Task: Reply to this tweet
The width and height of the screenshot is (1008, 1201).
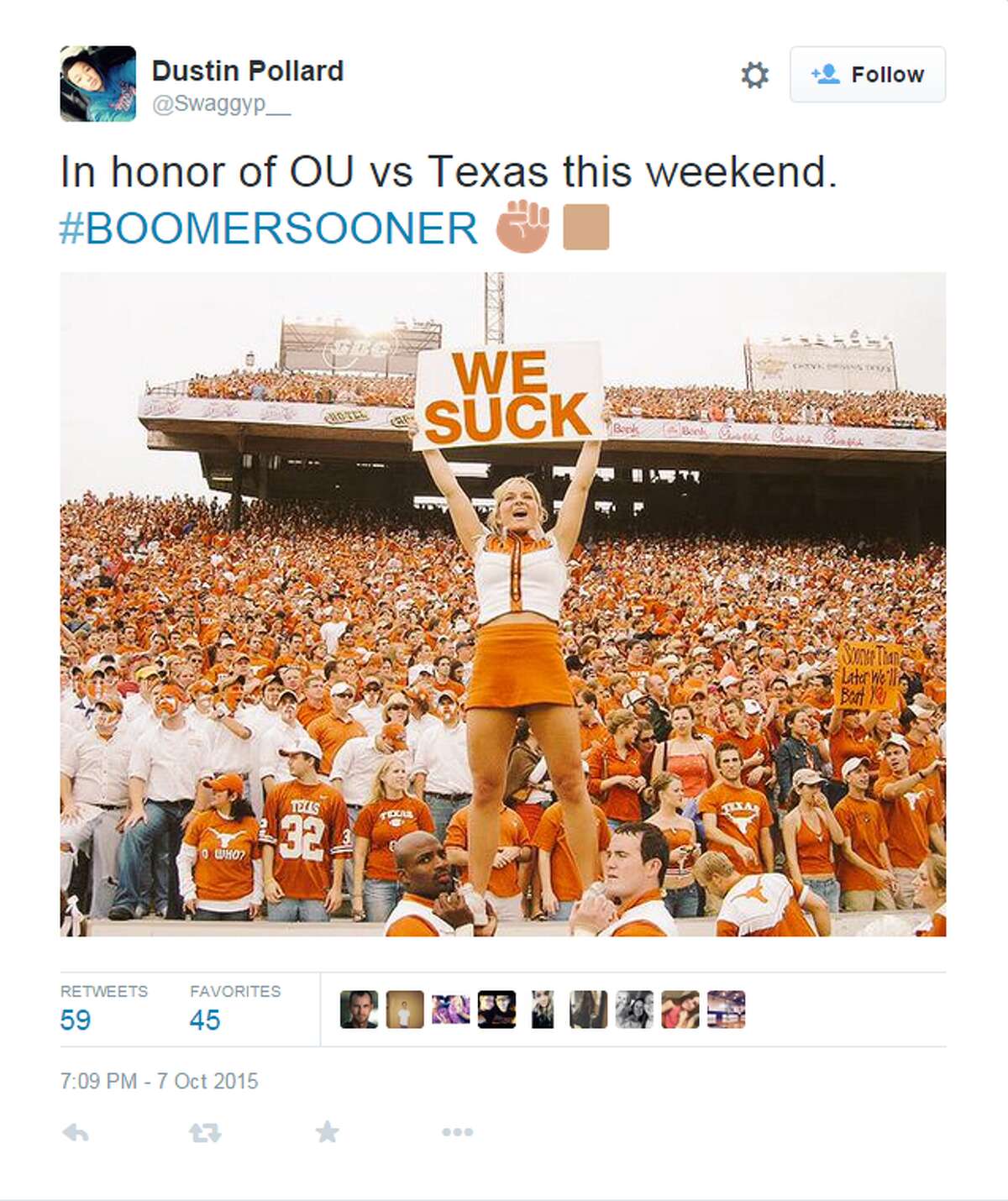Action: [x=76, y=1133]
